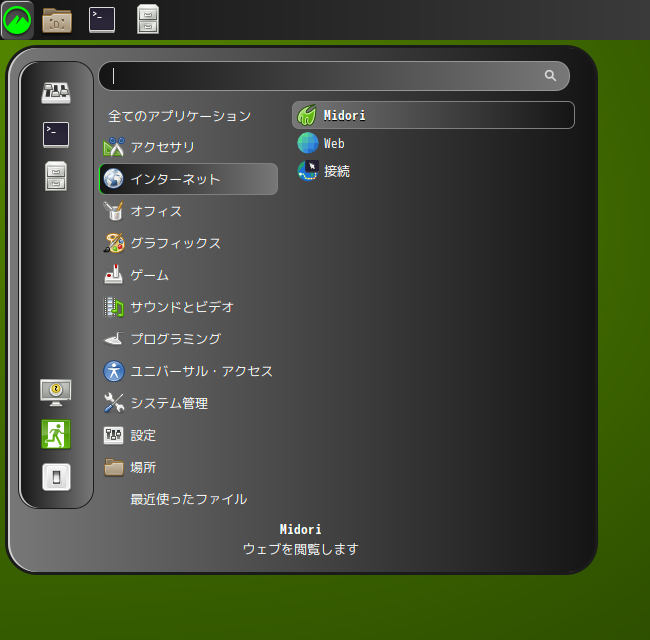650x640 pixels.
Task: Click the folder icon beside 場所
Action: click(x=114, y=467)
